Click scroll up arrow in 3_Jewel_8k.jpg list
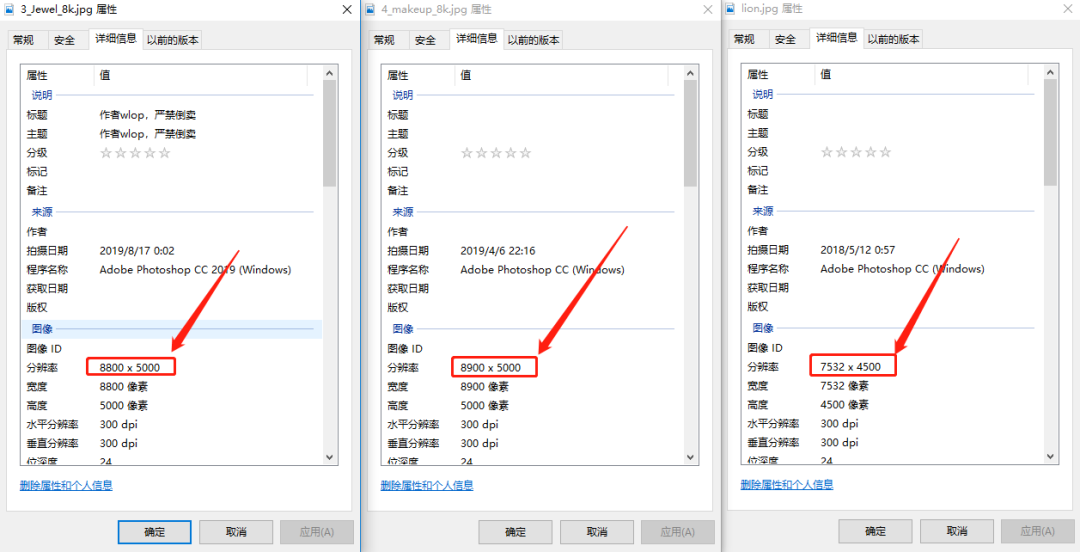Screen dimensions: 1080x552 [329, 72]
